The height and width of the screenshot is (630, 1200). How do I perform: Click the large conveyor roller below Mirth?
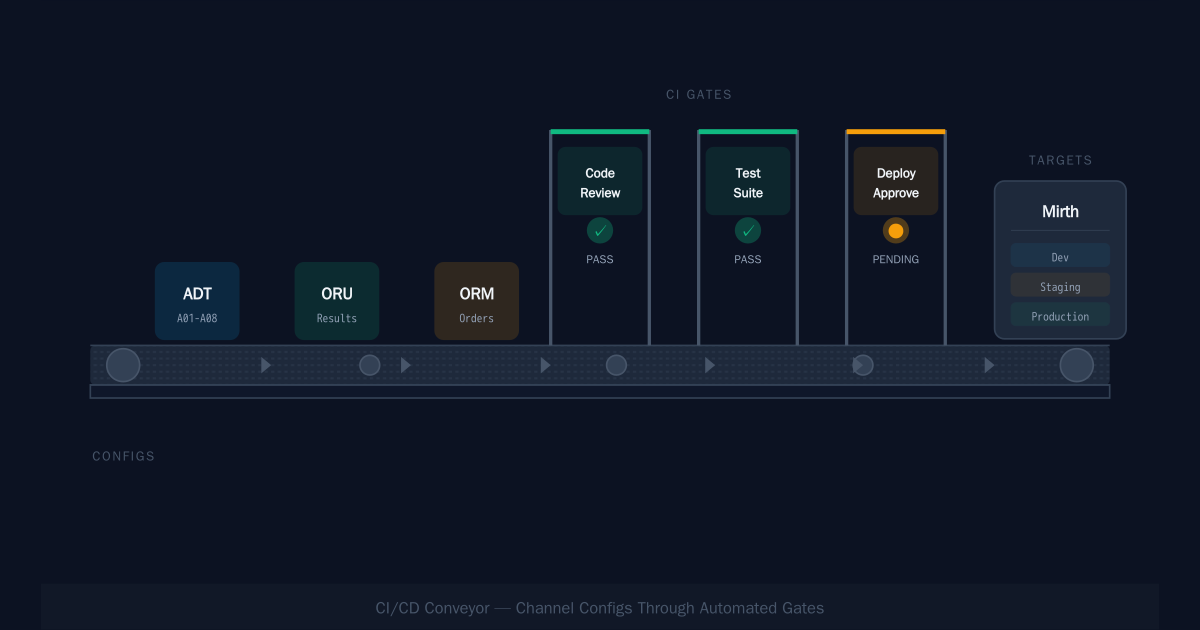pos(1077,365)
